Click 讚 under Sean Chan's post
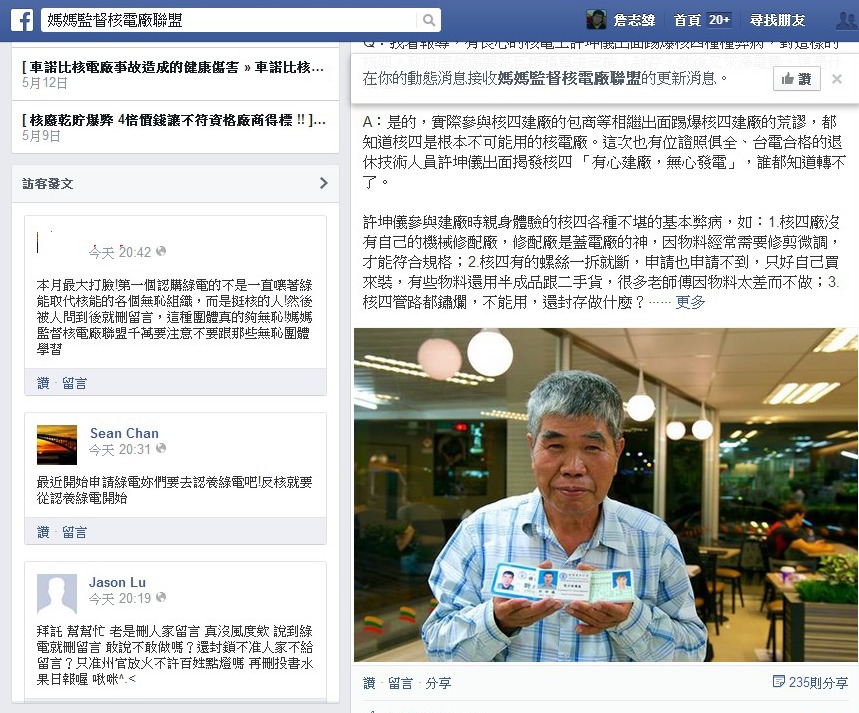Viewport: 859px width, 713px height. point(43,532)
